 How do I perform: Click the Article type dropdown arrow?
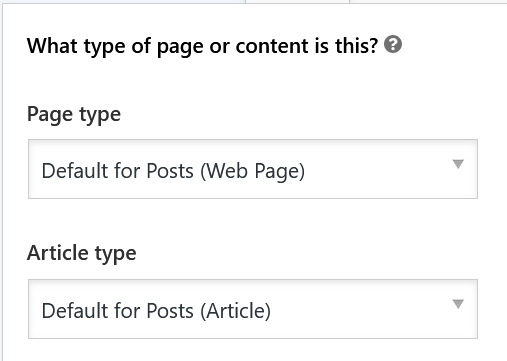458,304
